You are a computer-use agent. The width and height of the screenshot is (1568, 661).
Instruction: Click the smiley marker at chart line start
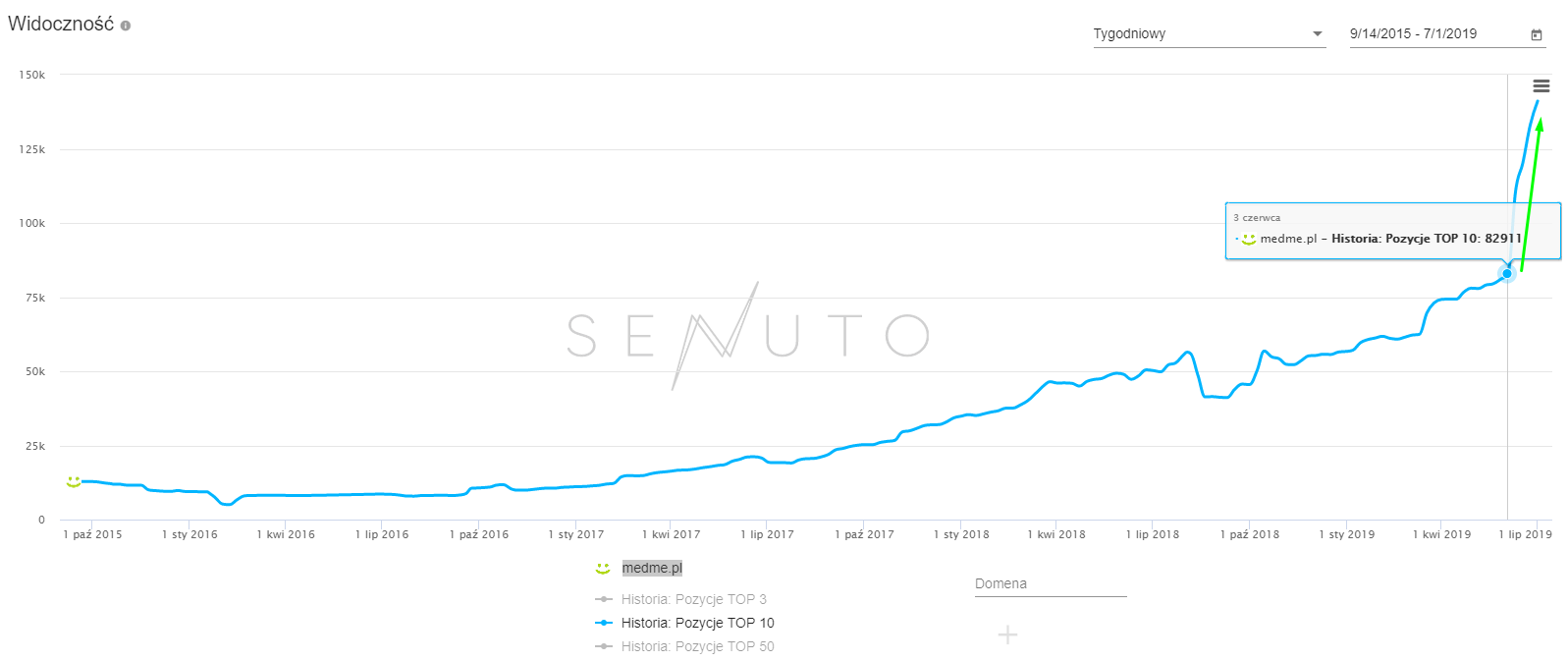pyautogui.click(x=74, y=481)
